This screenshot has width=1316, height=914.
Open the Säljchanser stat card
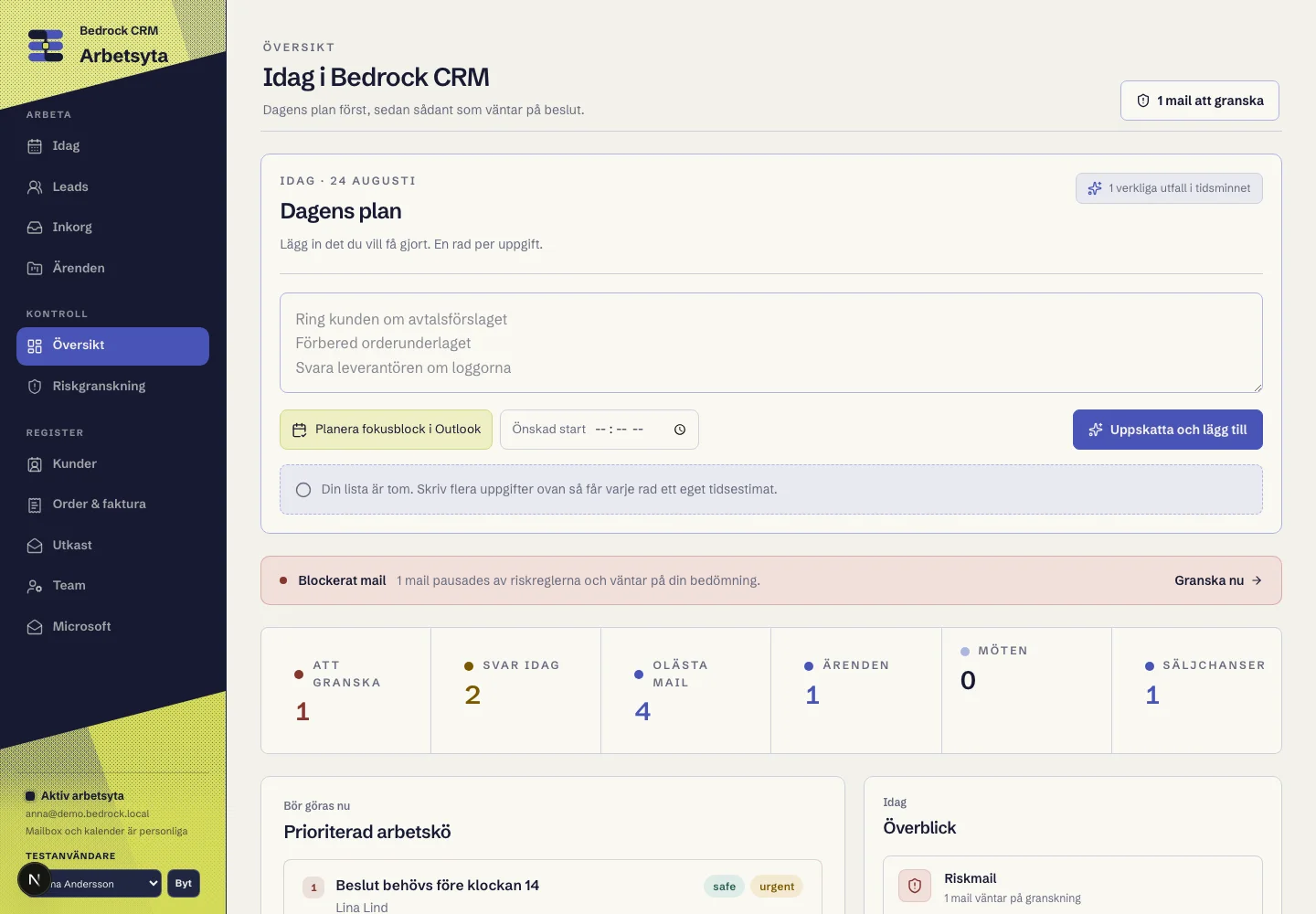[1197, 691]
